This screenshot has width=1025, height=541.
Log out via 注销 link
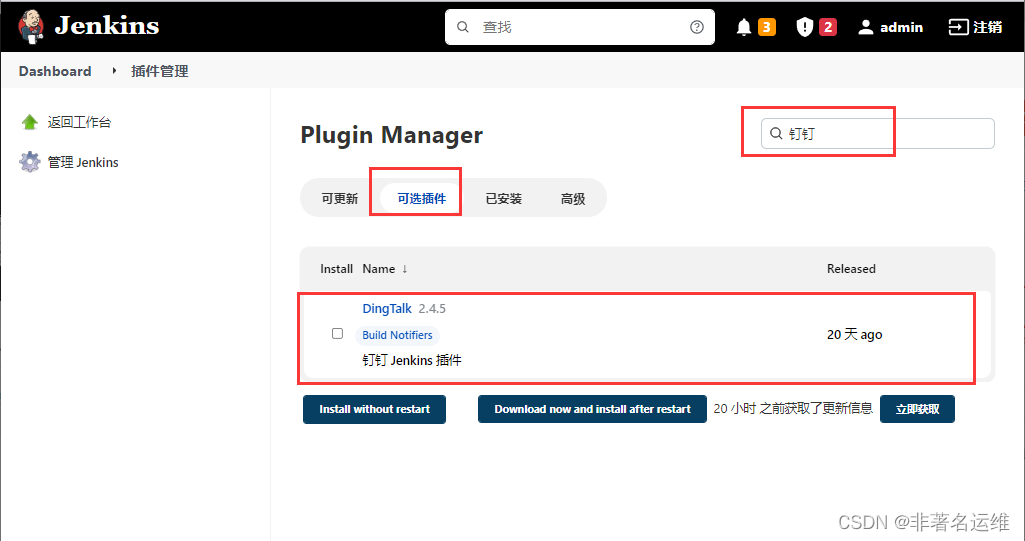pyautogui.click(x=987, y=27)
